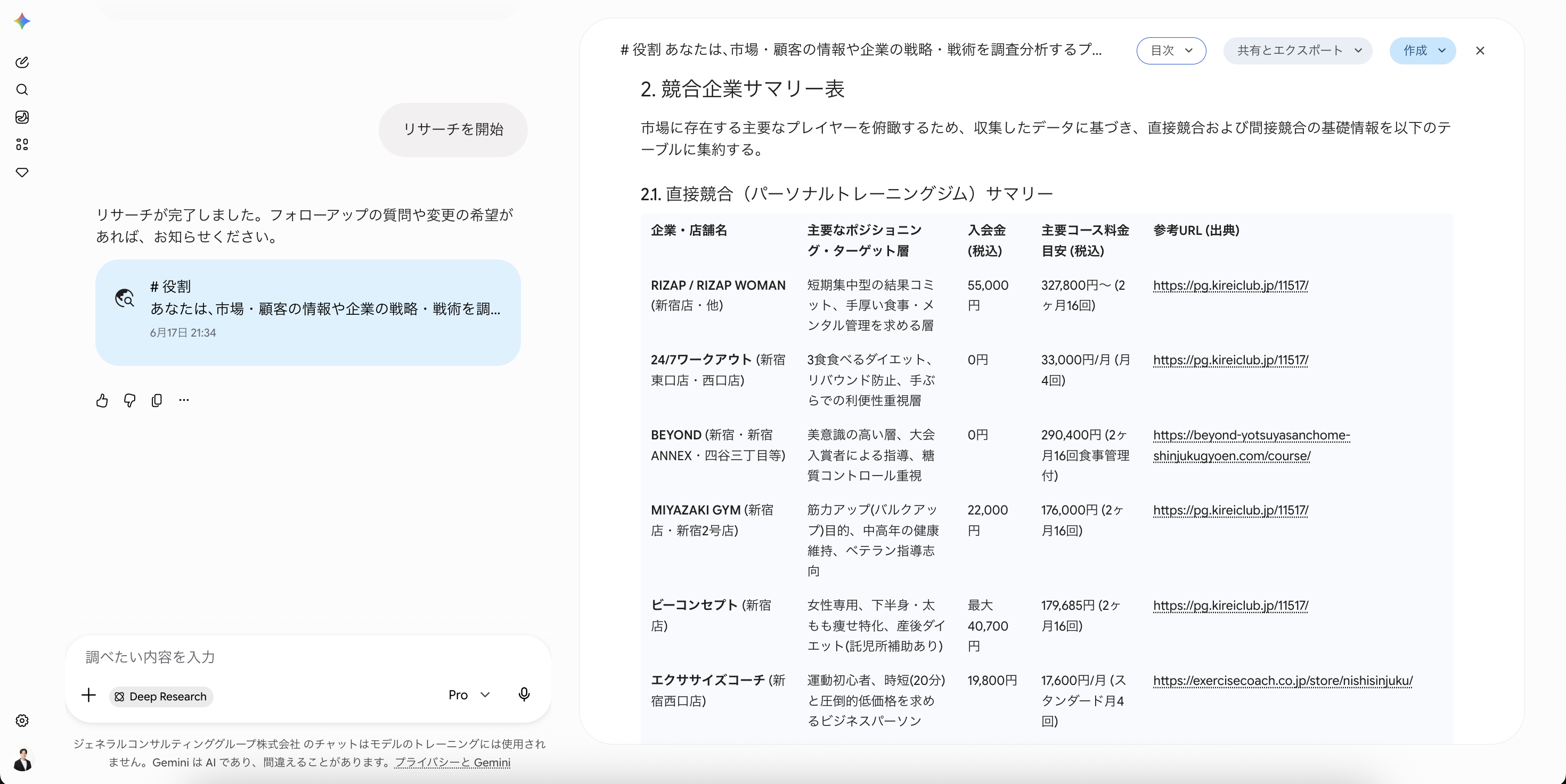The height and width of the screenshot is (784, 1566).
Task: Give a thumbs up to the response
Action: (x=102, y=401)
